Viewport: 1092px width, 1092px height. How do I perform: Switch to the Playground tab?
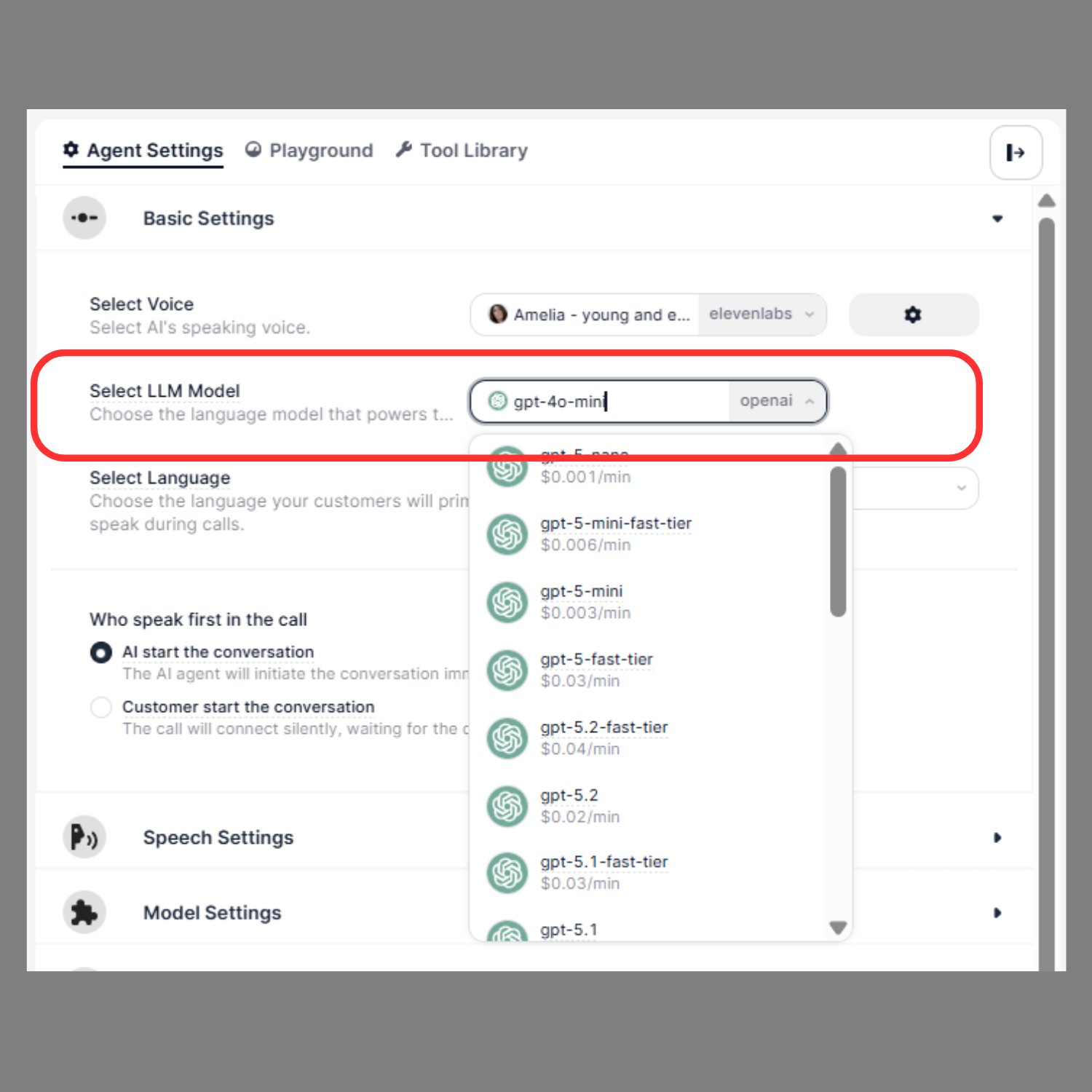[309, 151]
